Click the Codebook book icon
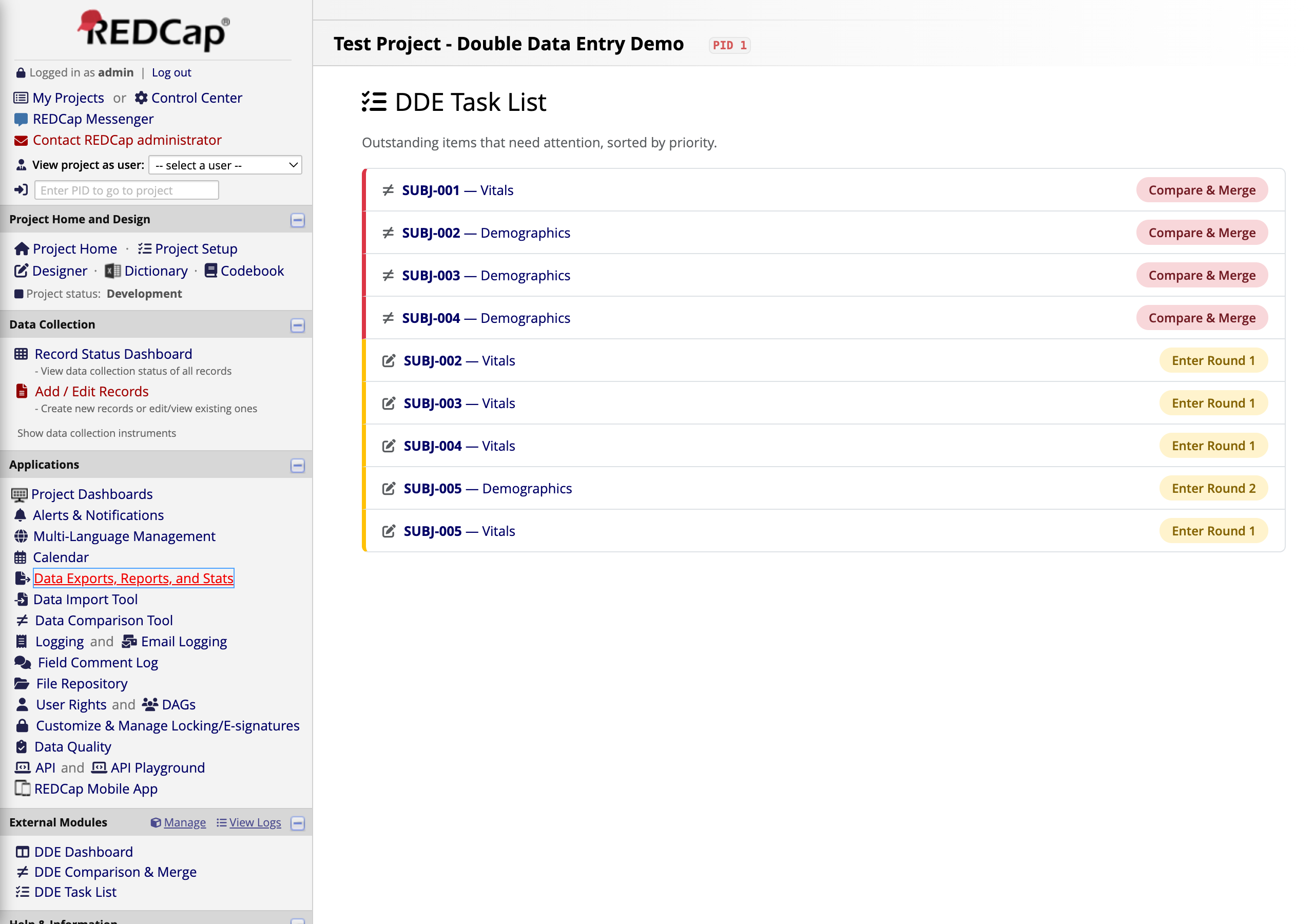The height and width of the screenshot is (924, 1314). tap(210, 270)
